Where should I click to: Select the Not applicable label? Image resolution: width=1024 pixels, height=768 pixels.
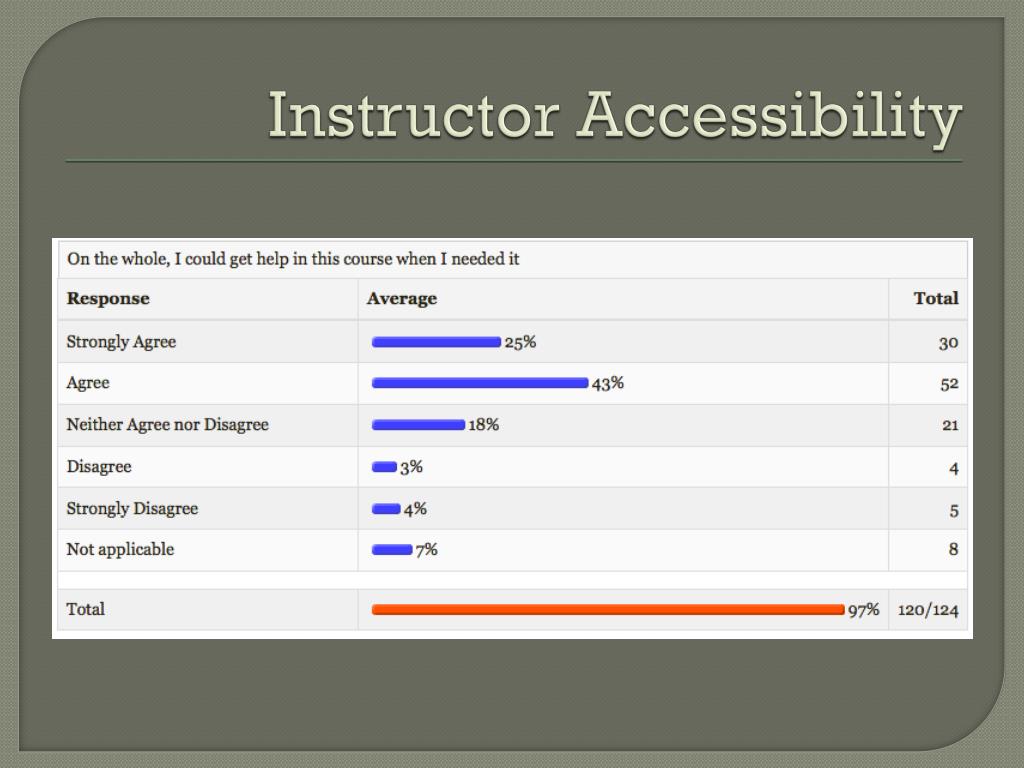click(x=121, y=550)
